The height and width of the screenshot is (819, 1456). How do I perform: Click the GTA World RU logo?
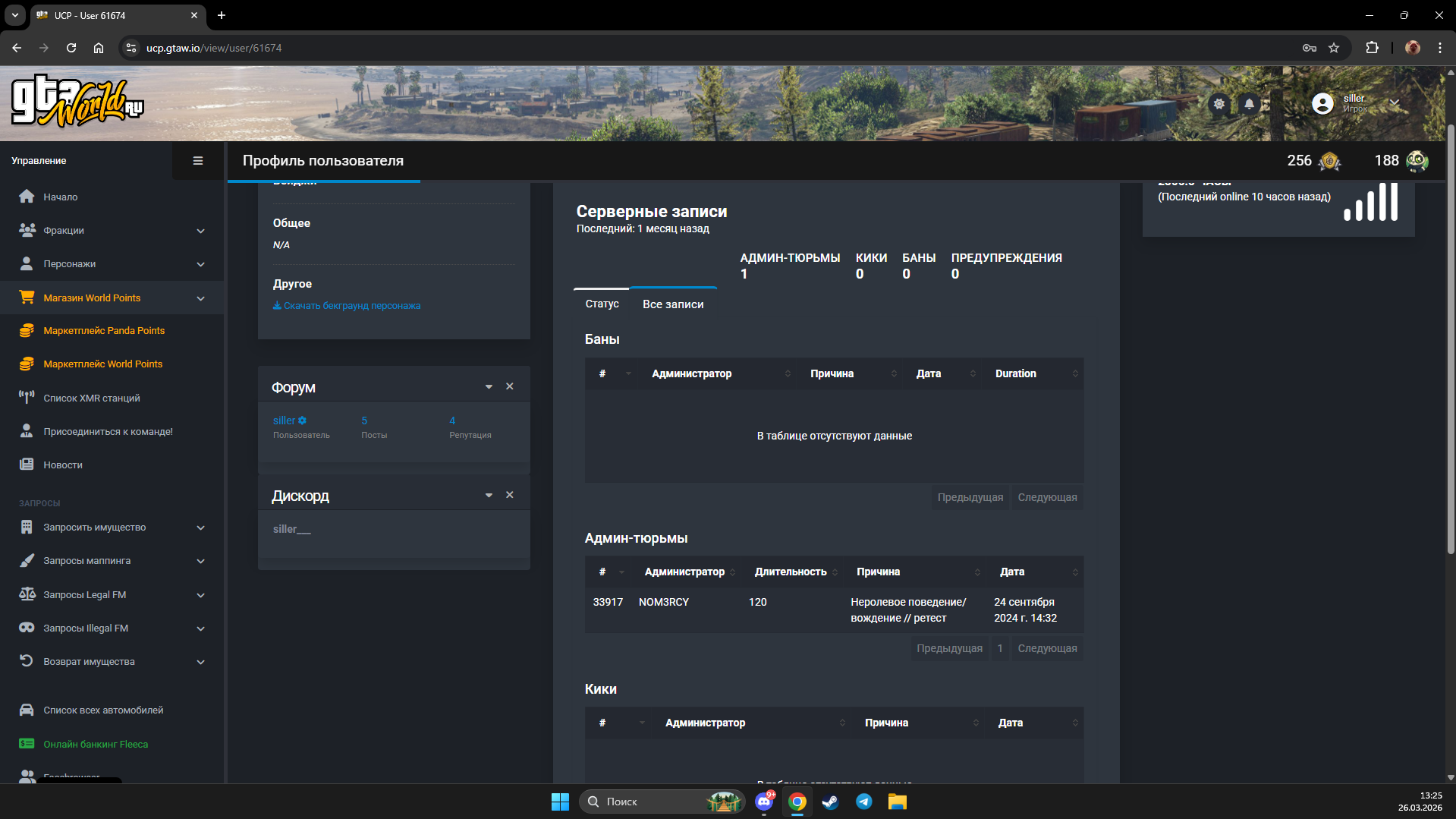[77, 102]
